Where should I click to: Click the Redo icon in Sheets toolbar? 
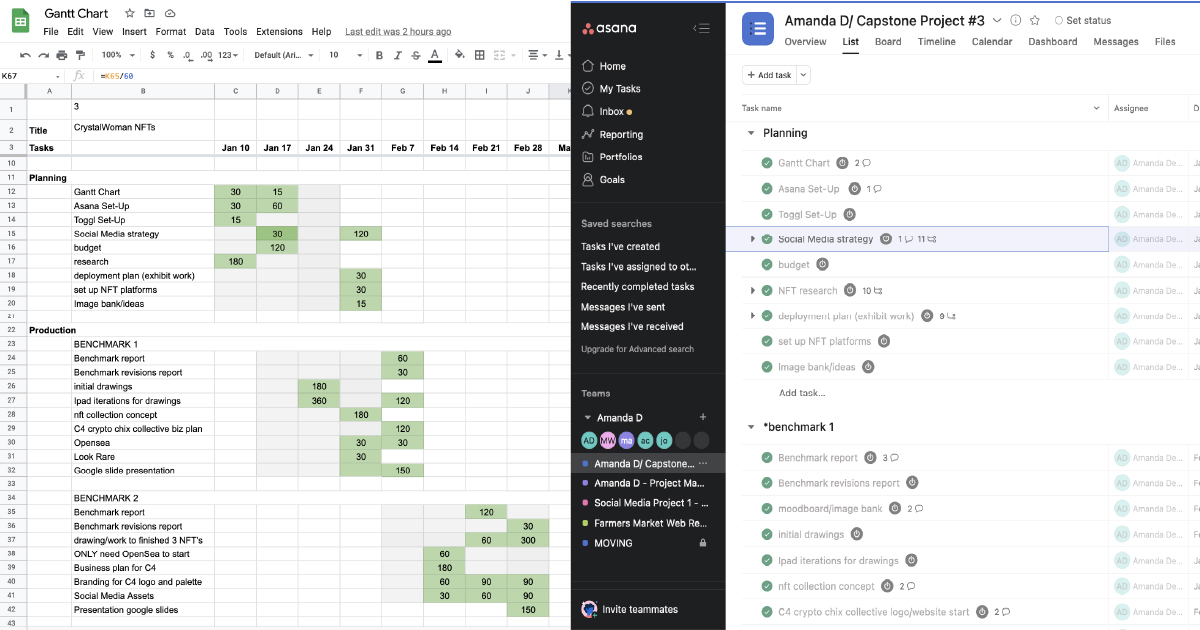coord(43,55)
